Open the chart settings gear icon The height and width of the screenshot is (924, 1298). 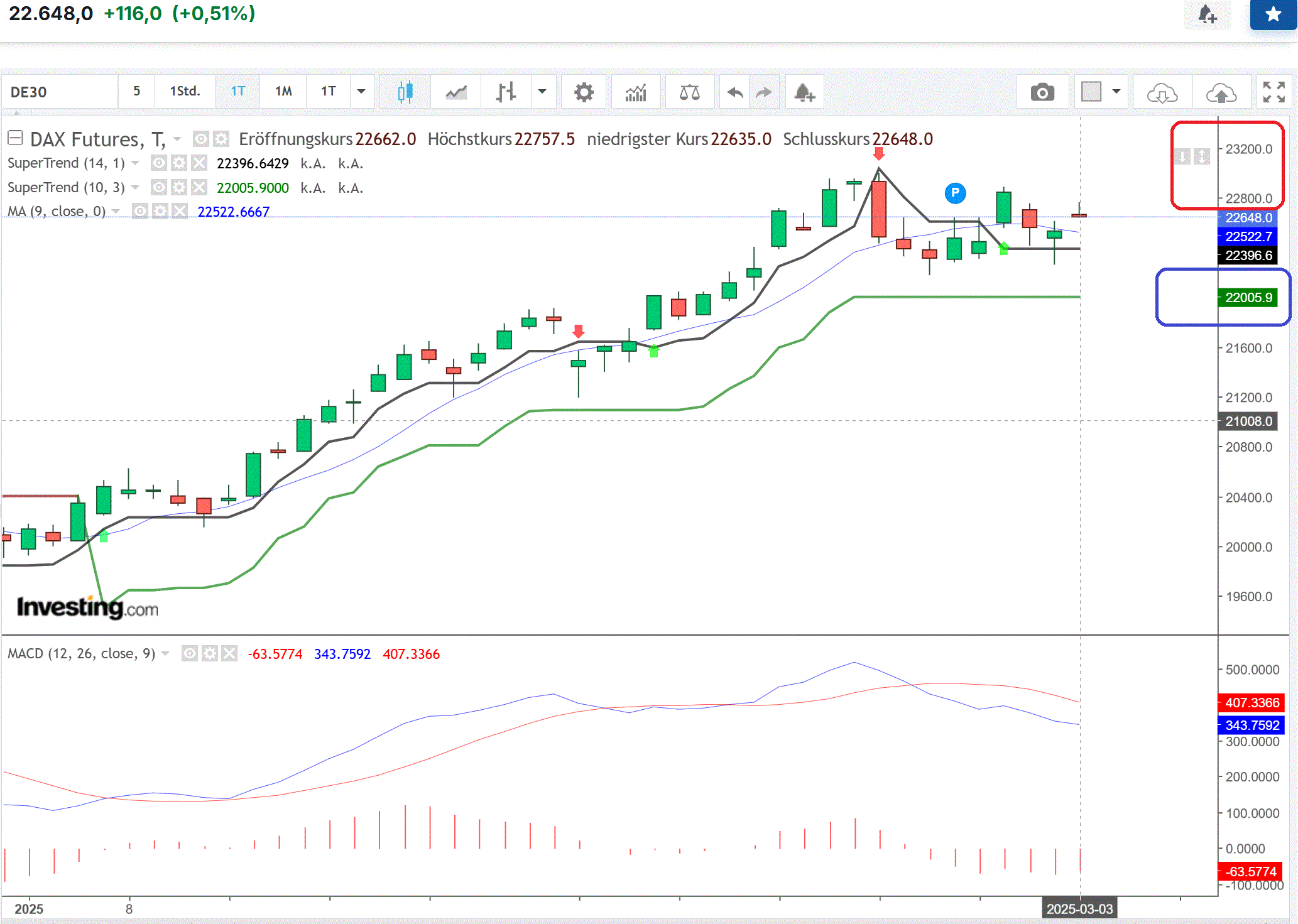584,92
